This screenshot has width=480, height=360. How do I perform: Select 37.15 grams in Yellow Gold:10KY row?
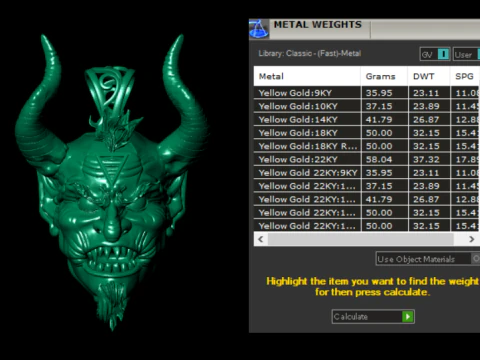click(x=385, y=106)
